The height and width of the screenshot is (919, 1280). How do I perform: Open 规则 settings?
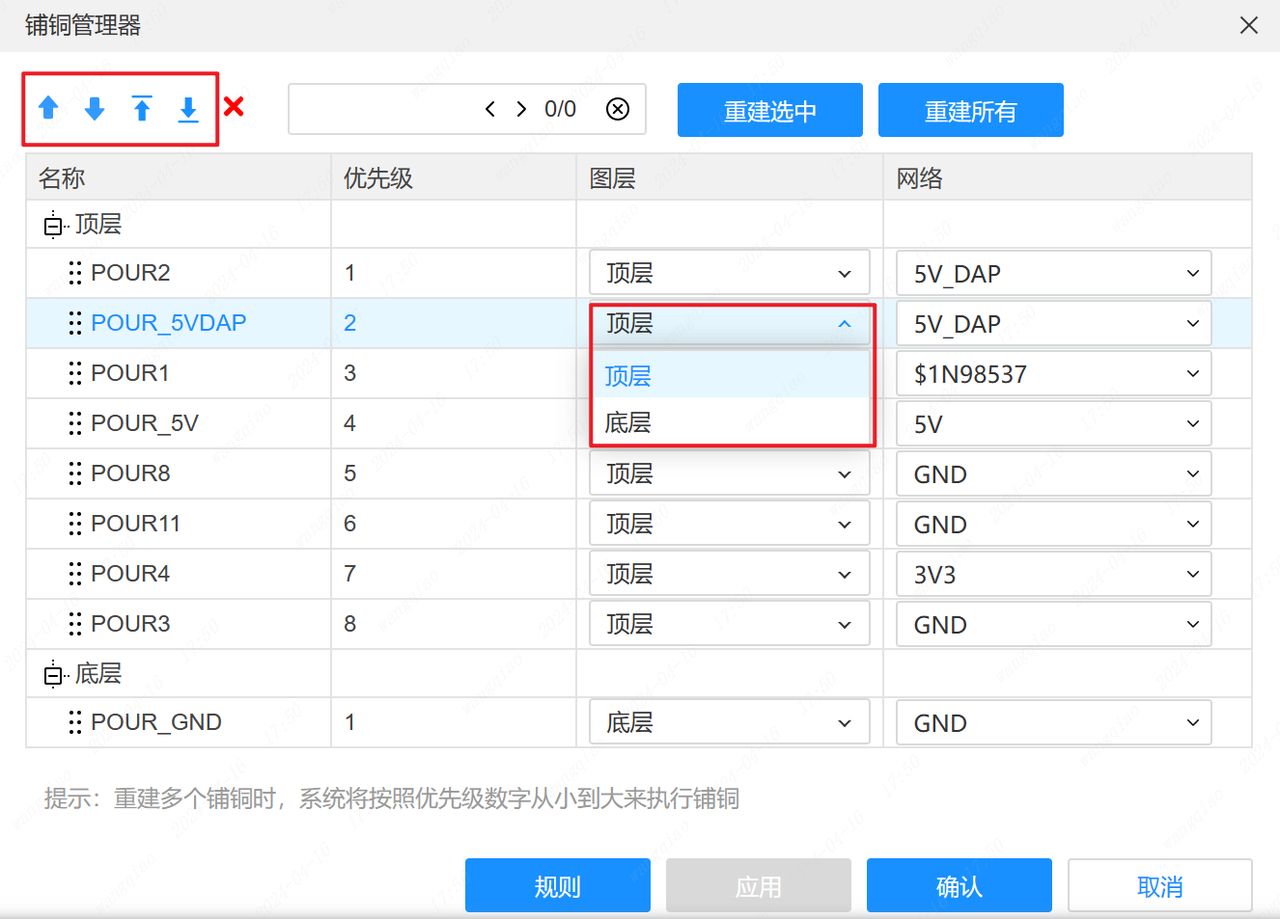(x=558, y=885)
